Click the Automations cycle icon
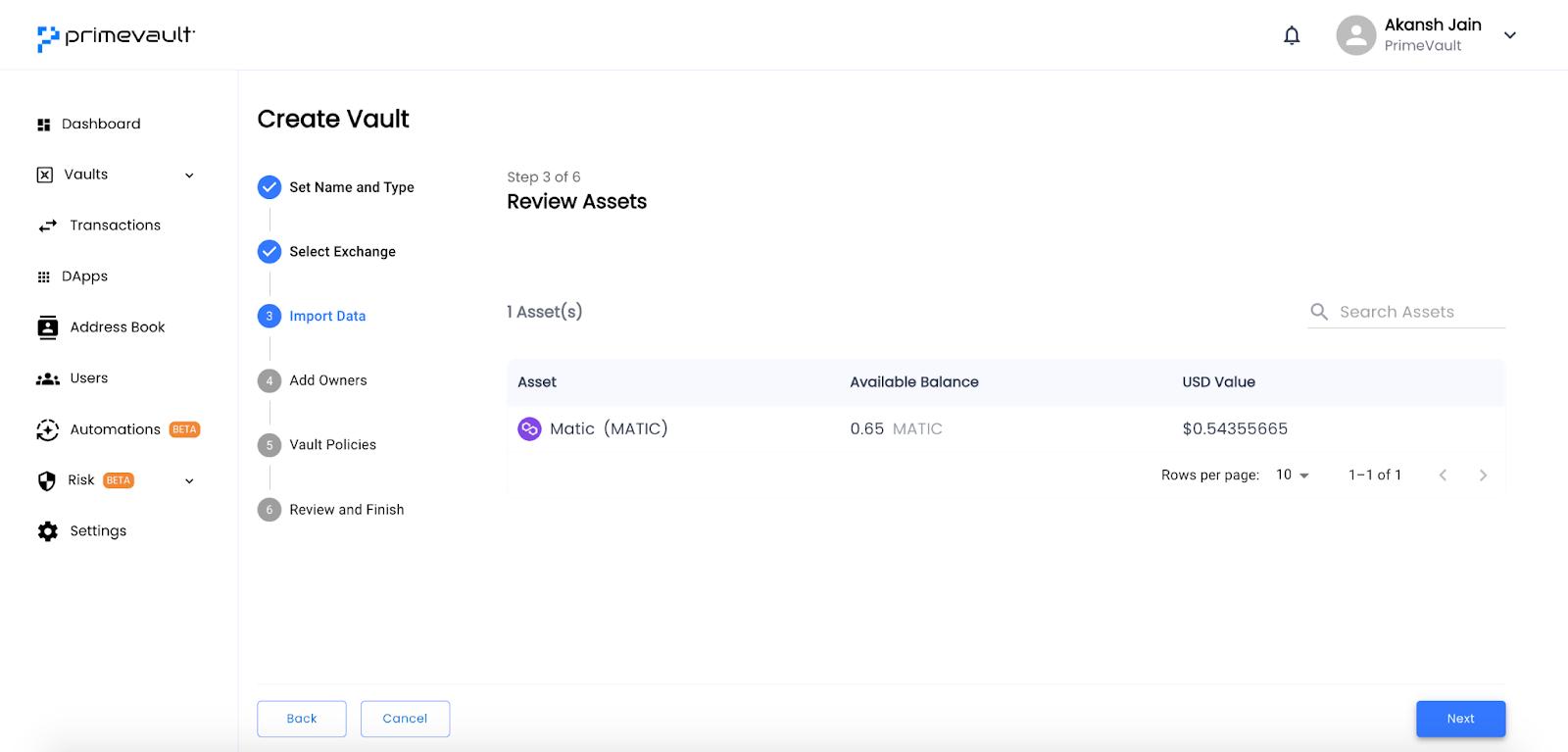The width and height of the screenshot is (1568, 752). coord(48,429)
